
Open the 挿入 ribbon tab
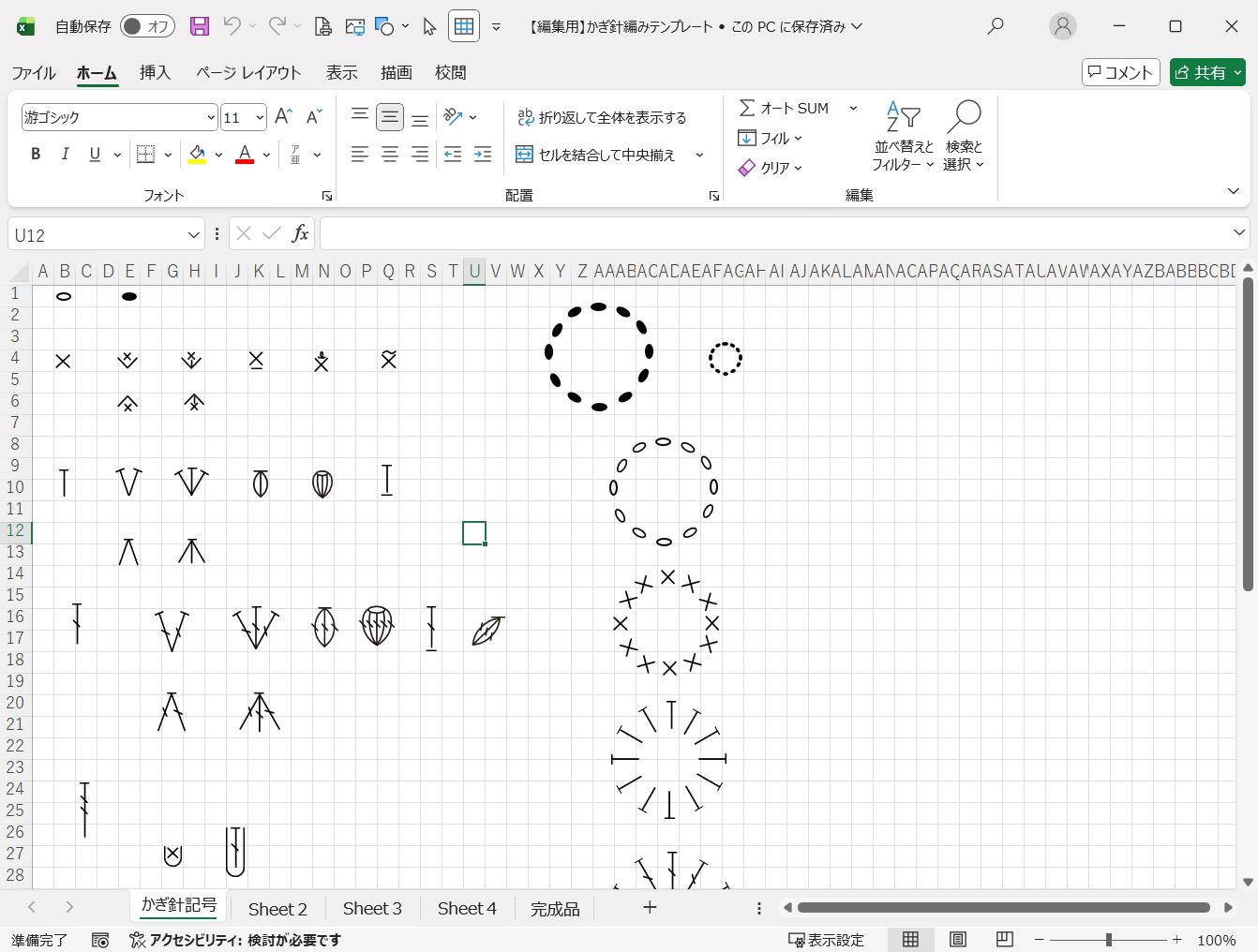pos(155,72)
